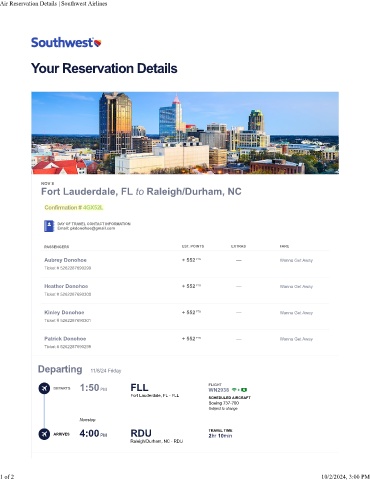Select passenger name Patrick Donohoe
The height and width of the screenshot is (480, 370).
coord(65,339)
